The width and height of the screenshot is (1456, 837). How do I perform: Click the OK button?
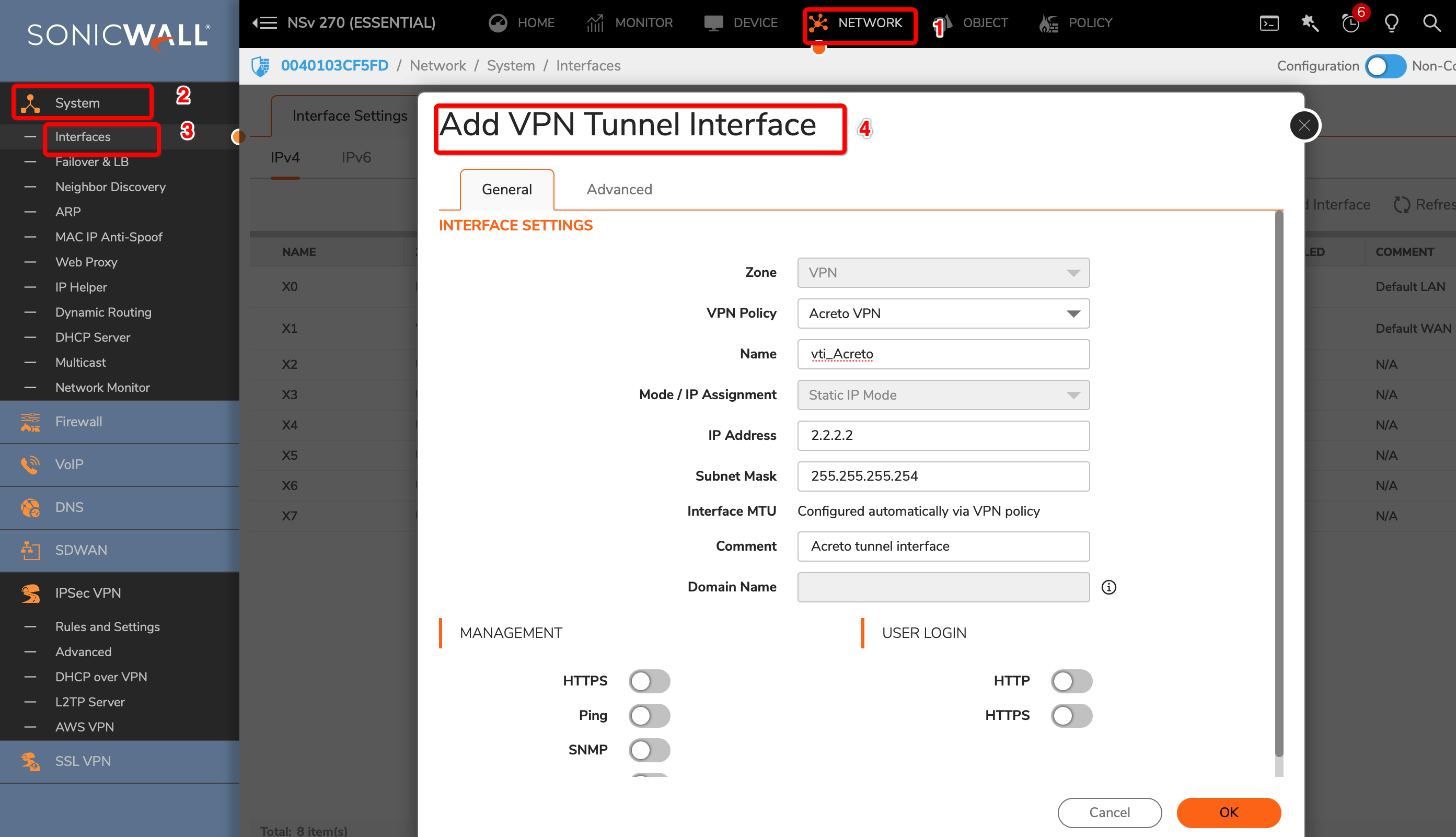pos(1228,812)
